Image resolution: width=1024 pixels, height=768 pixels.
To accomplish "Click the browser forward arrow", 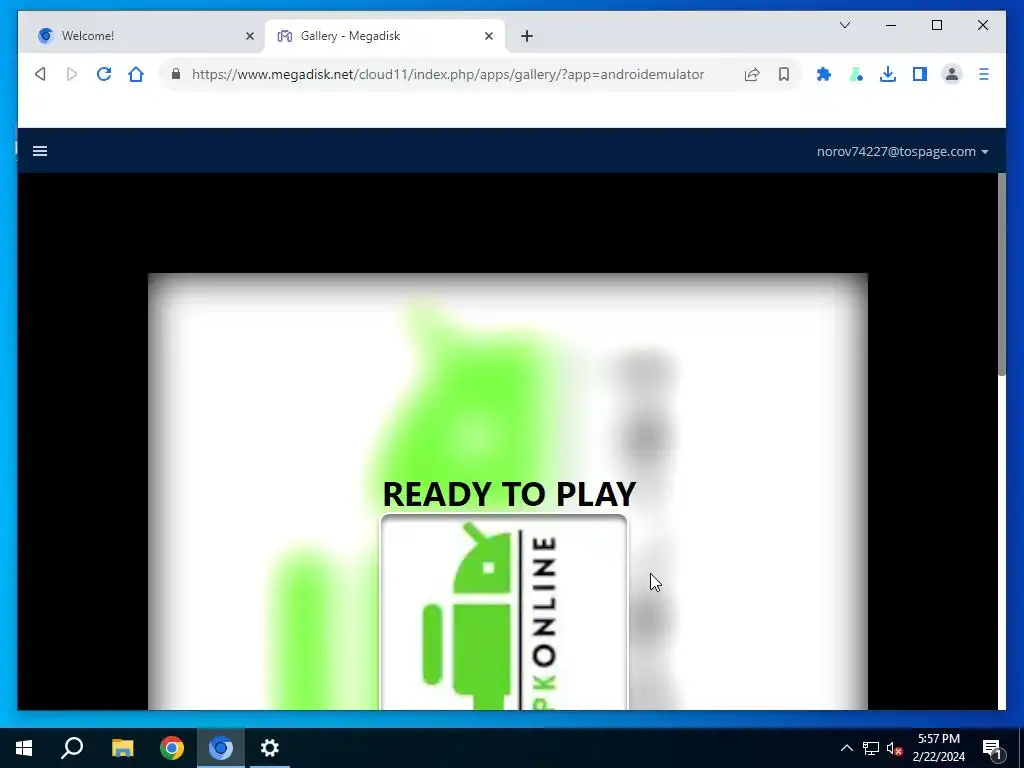I will 72,74.
